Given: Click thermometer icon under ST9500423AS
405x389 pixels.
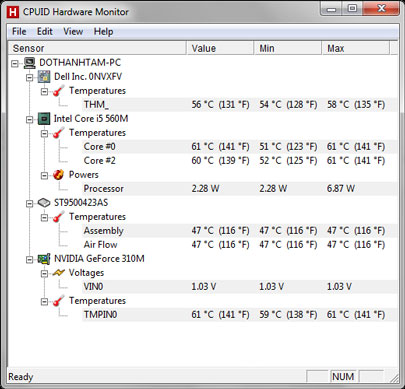Looking at the screenshot, I should [x=59, y=217].
